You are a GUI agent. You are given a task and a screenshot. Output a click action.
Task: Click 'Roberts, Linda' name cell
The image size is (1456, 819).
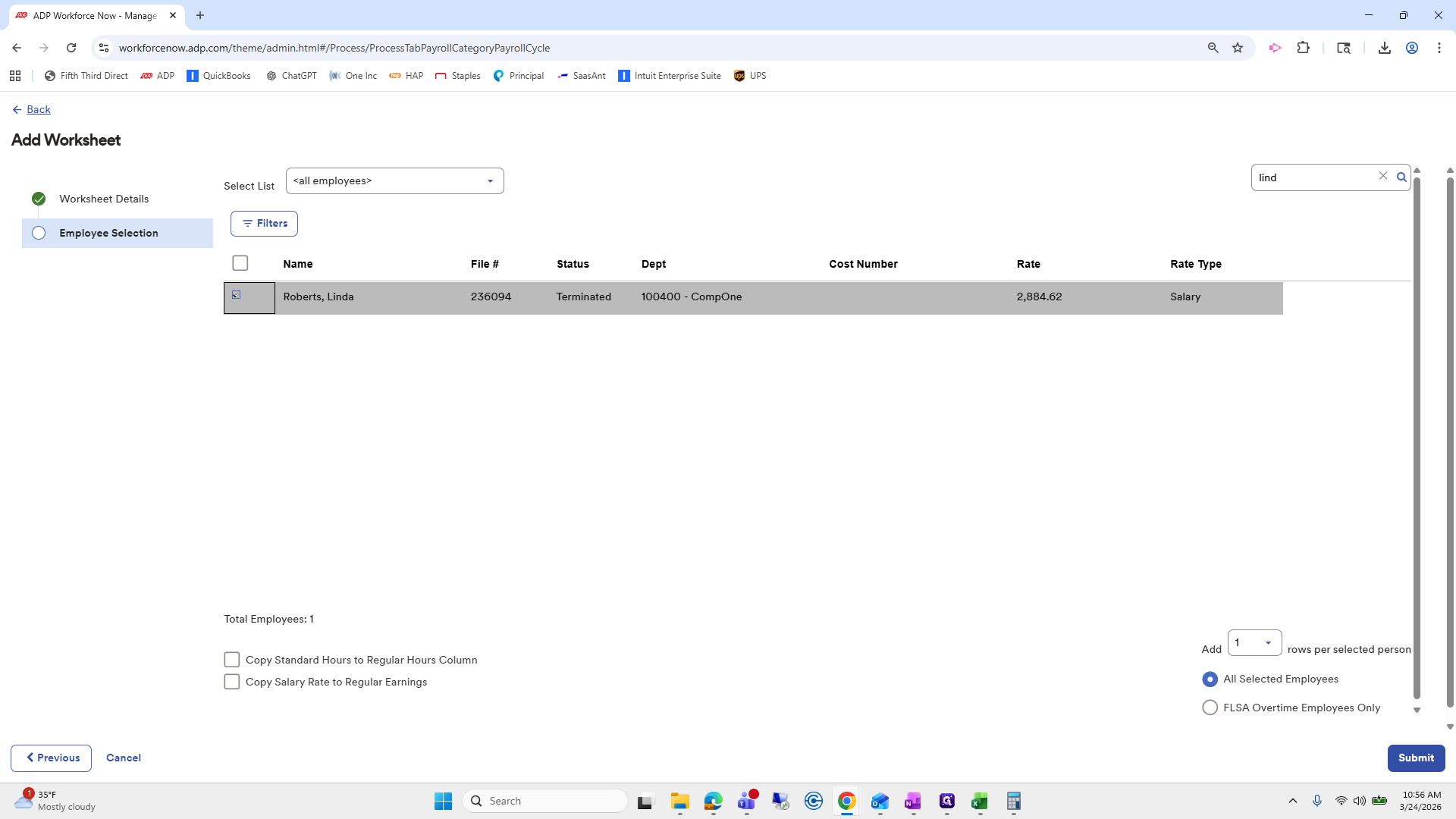click(318, 297)
